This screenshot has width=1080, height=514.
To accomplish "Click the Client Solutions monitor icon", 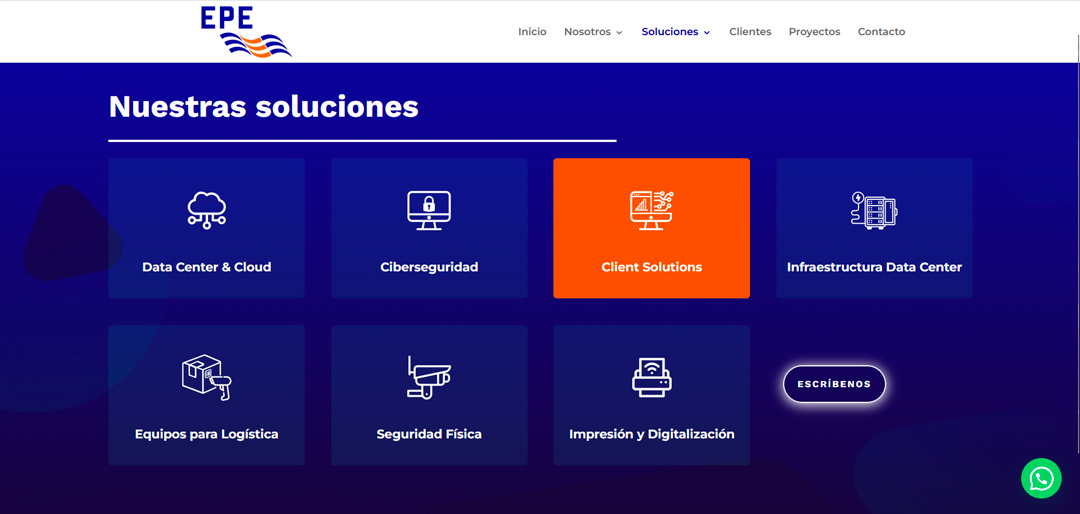I will 651,210.
